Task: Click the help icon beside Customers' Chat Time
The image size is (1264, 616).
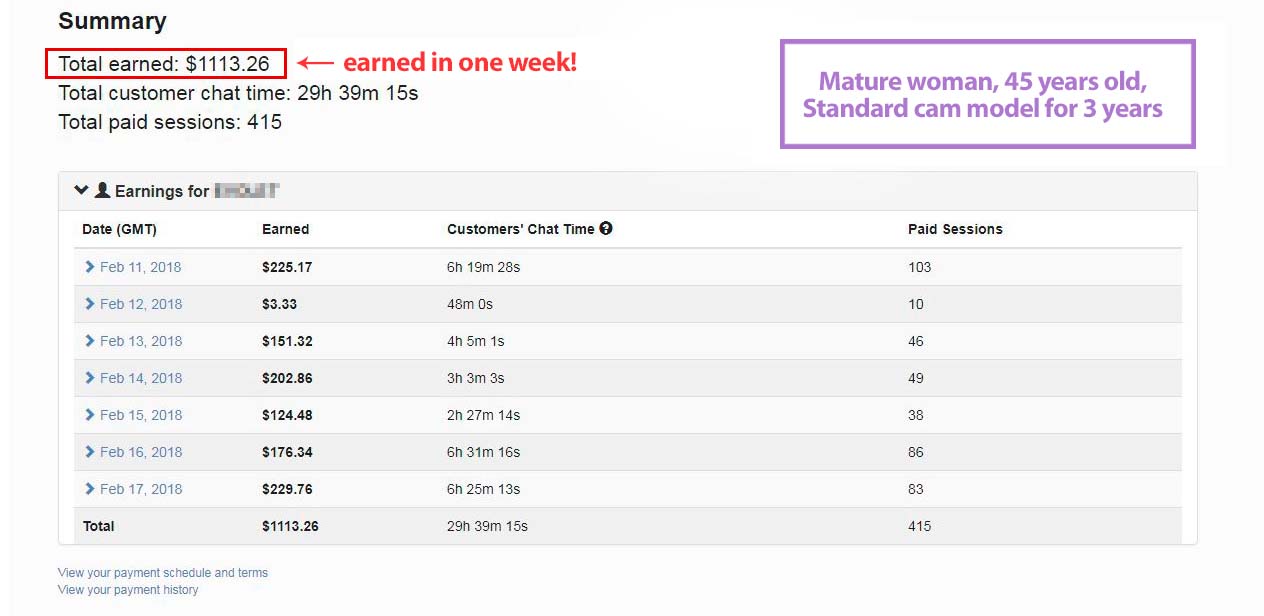Action: tap(606, 229)
